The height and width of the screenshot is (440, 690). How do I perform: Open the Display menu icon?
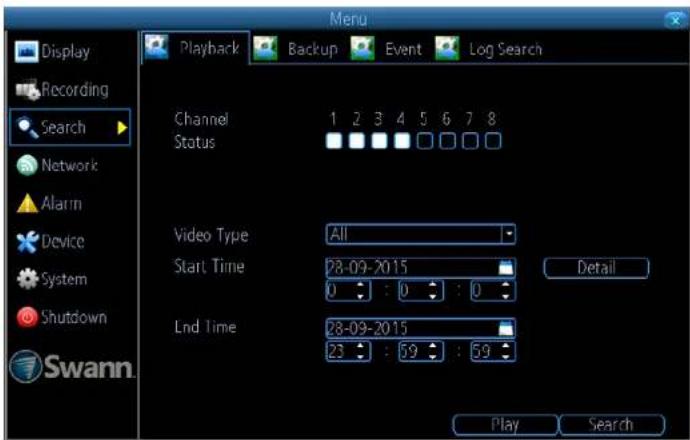click(x=26, y=51)
